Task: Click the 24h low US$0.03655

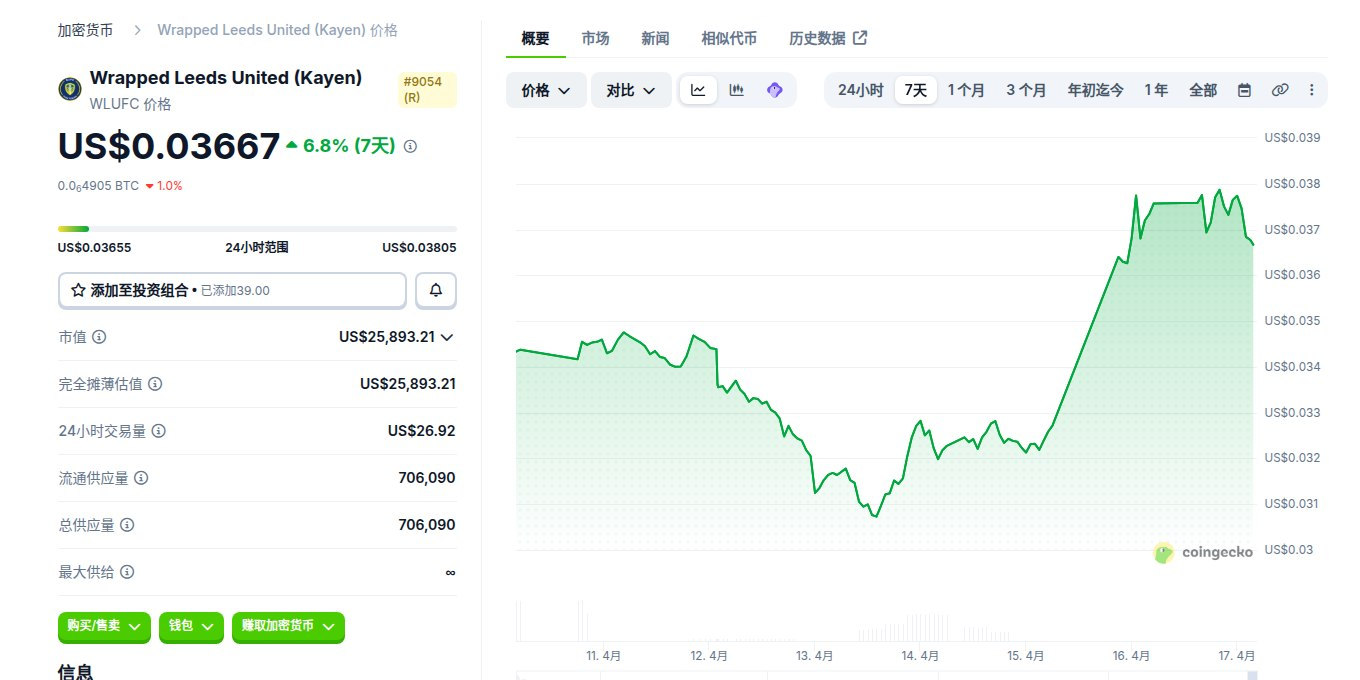Action: tap(95, 248)
